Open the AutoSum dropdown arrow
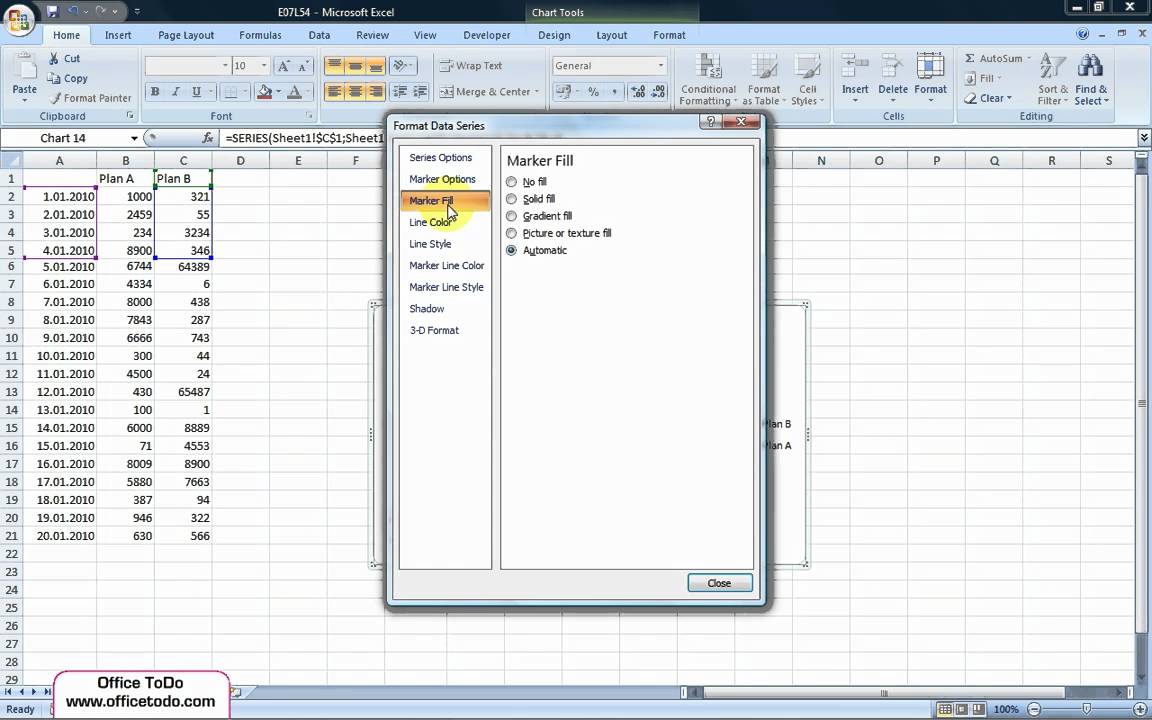 [1029, 58]
